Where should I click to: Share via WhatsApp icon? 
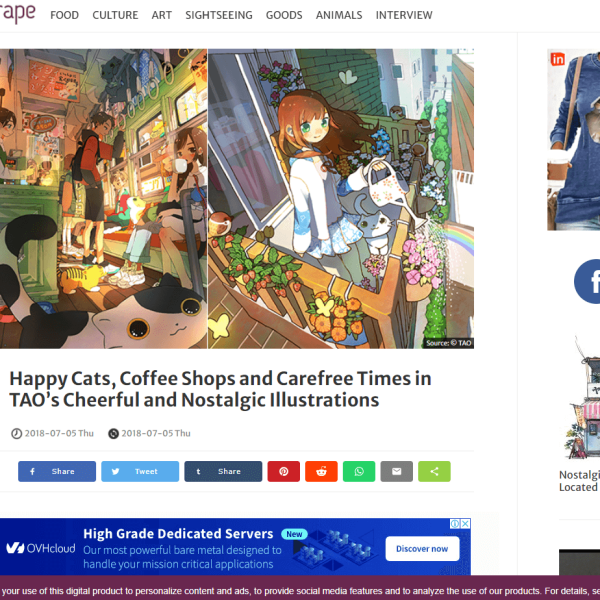pos(359,471)
